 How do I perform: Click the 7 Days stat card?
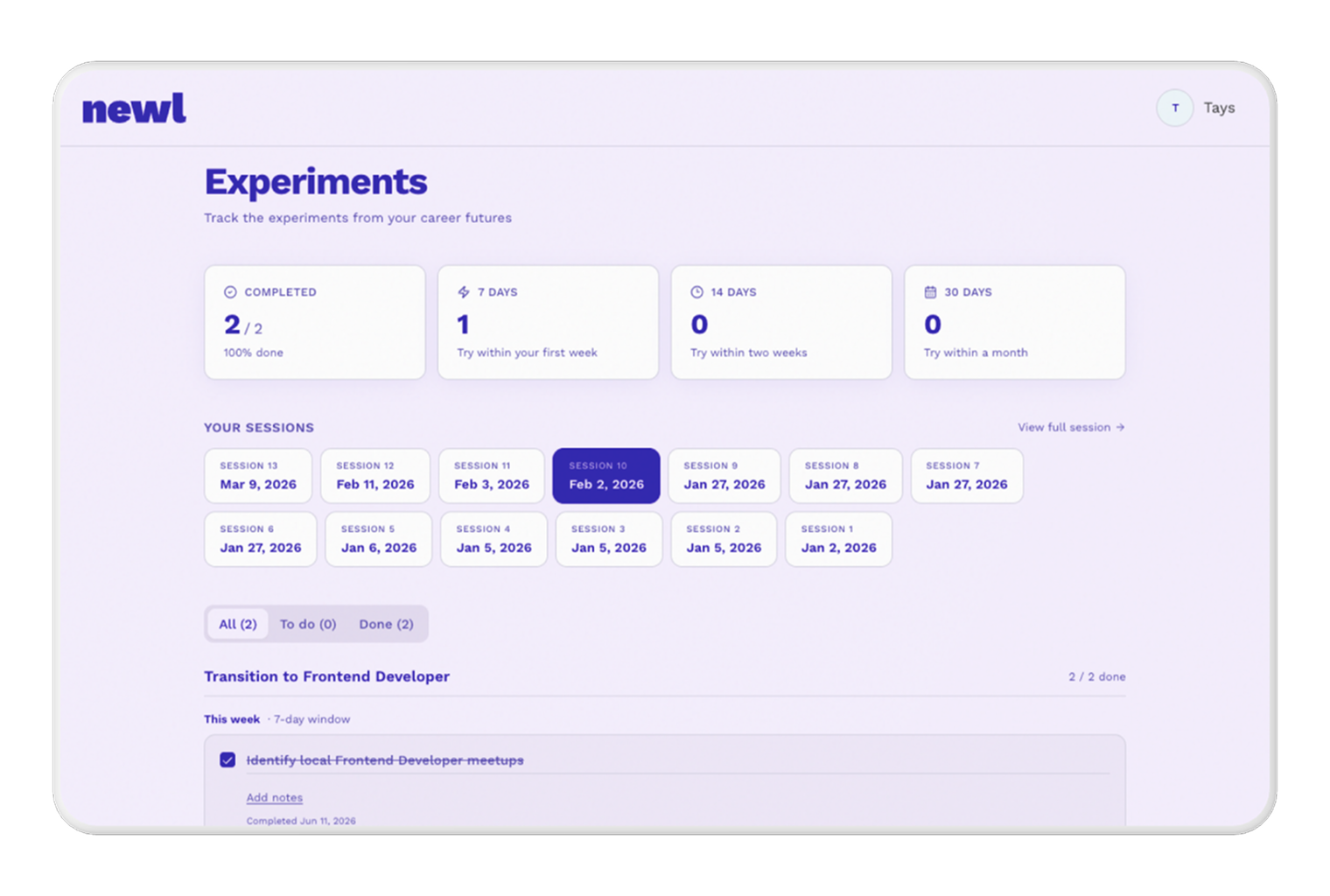click(548, 322)
